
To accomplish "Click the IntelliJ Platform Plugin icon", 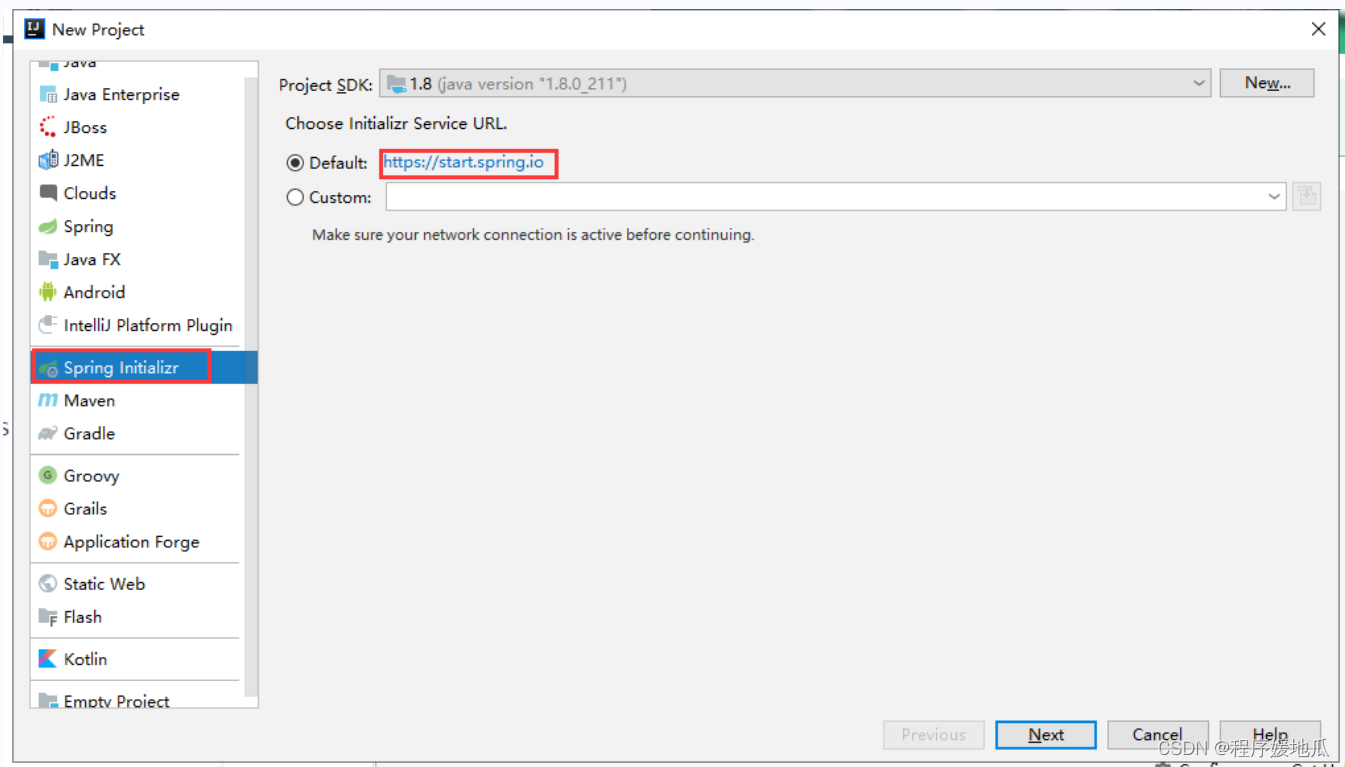I will tap(47, 325).
